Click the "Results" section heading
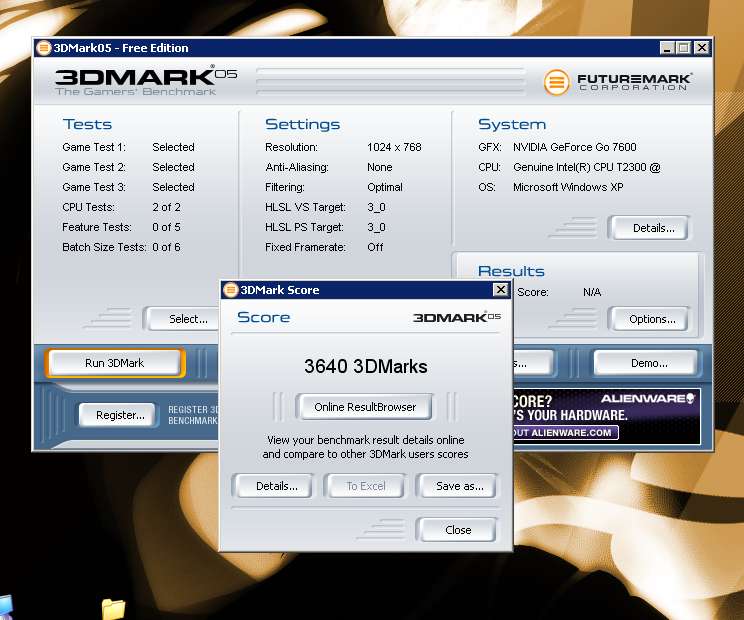Screen dimensions: 744x620 [x=511, y=271]
